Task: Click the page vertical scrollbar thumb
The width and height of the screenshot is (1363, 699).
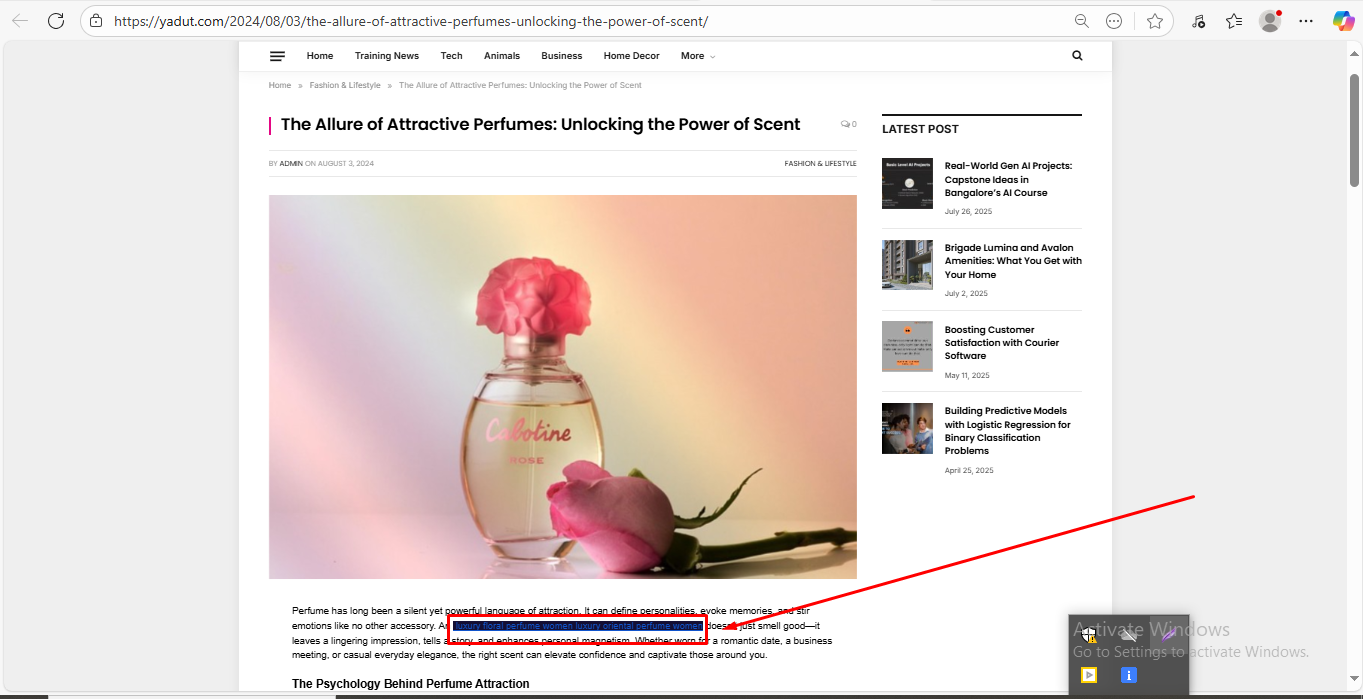Action: (x=1354, y=130)
